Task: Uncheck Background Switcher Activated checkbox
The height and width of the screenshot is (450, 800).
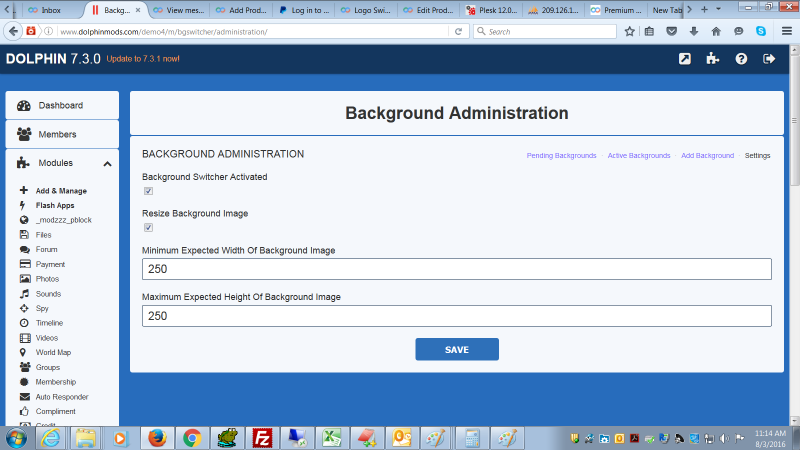Action: click(x=148, y=191)
